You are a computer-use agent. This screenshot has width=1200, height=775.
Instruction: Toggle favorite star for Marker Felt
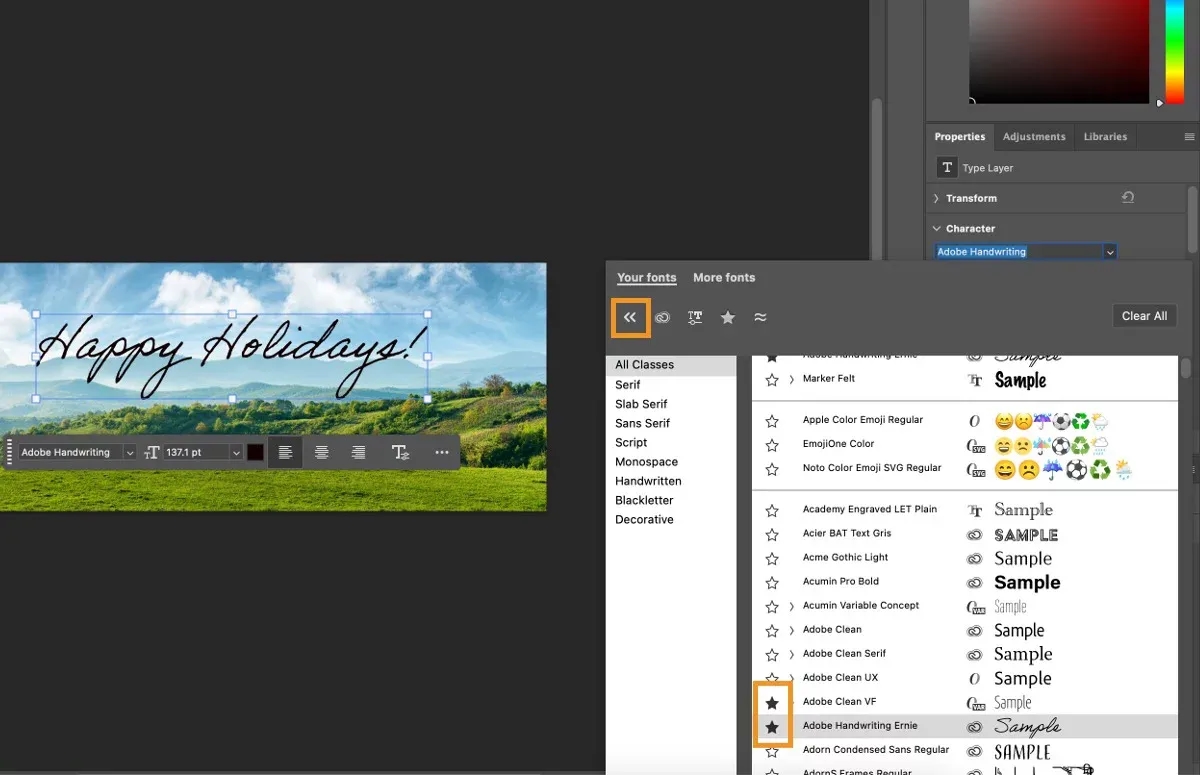(x=772, y=380)
